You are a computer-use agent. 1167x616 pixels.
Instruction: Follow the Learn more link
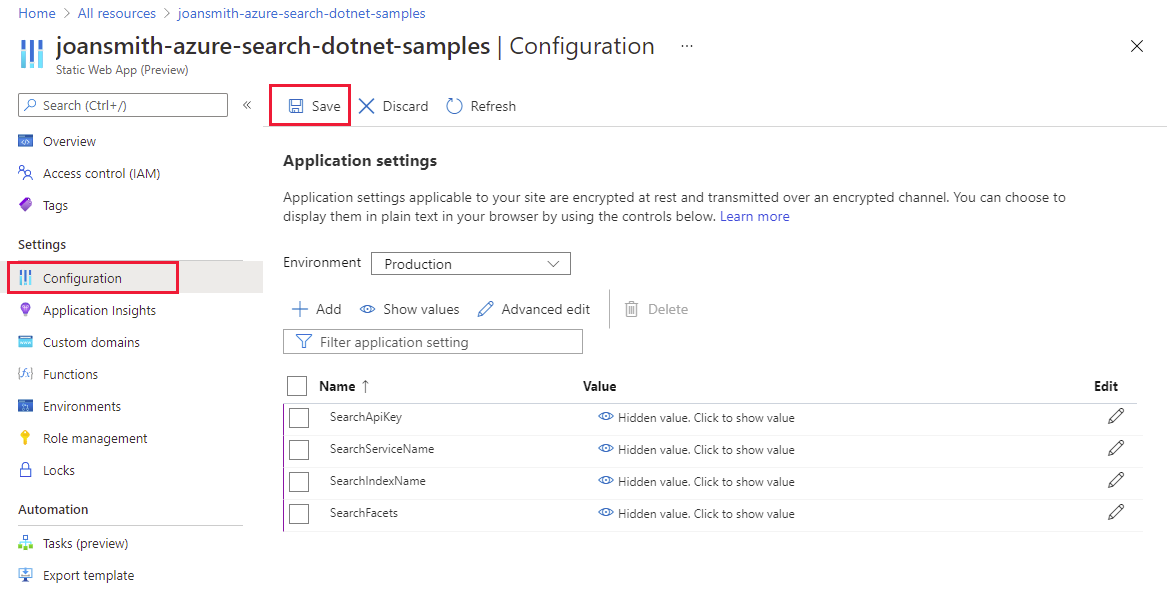(754, 216)
